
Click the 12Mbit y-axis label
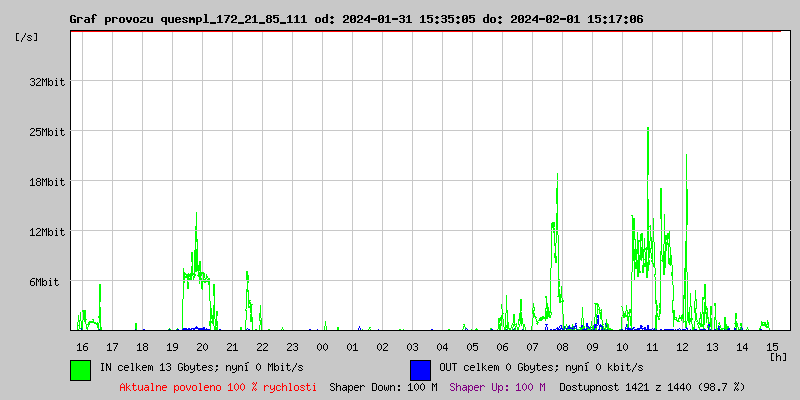[47, 232]
